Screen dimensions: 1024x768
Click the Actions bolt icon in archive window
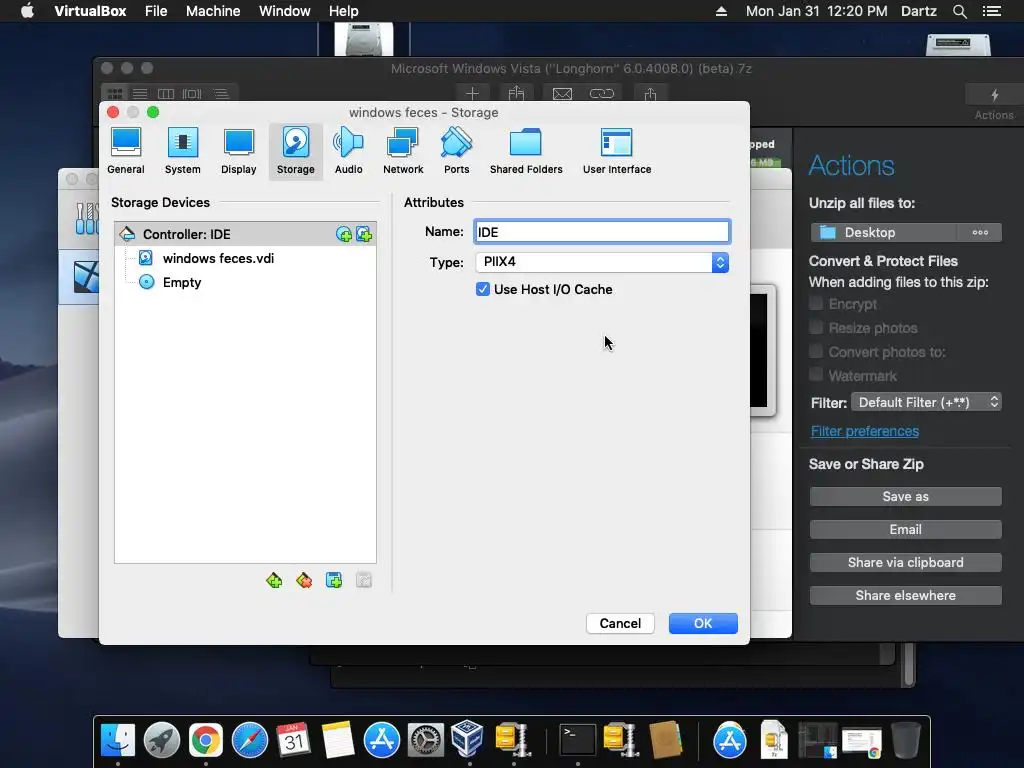point(994,95)
